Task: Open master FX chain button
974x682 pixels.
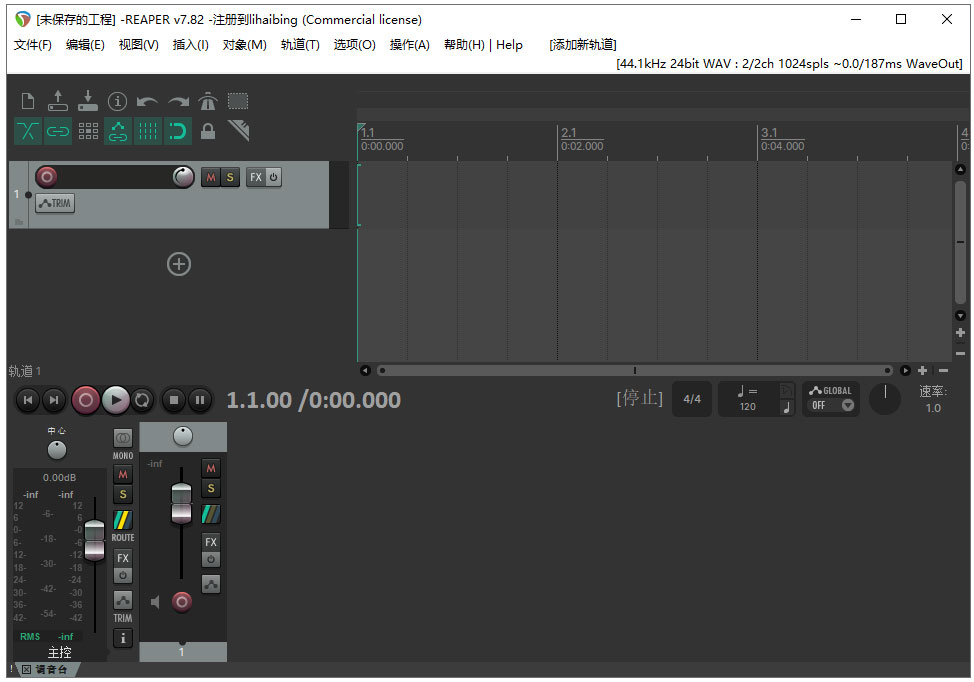Action: (123, 558)
